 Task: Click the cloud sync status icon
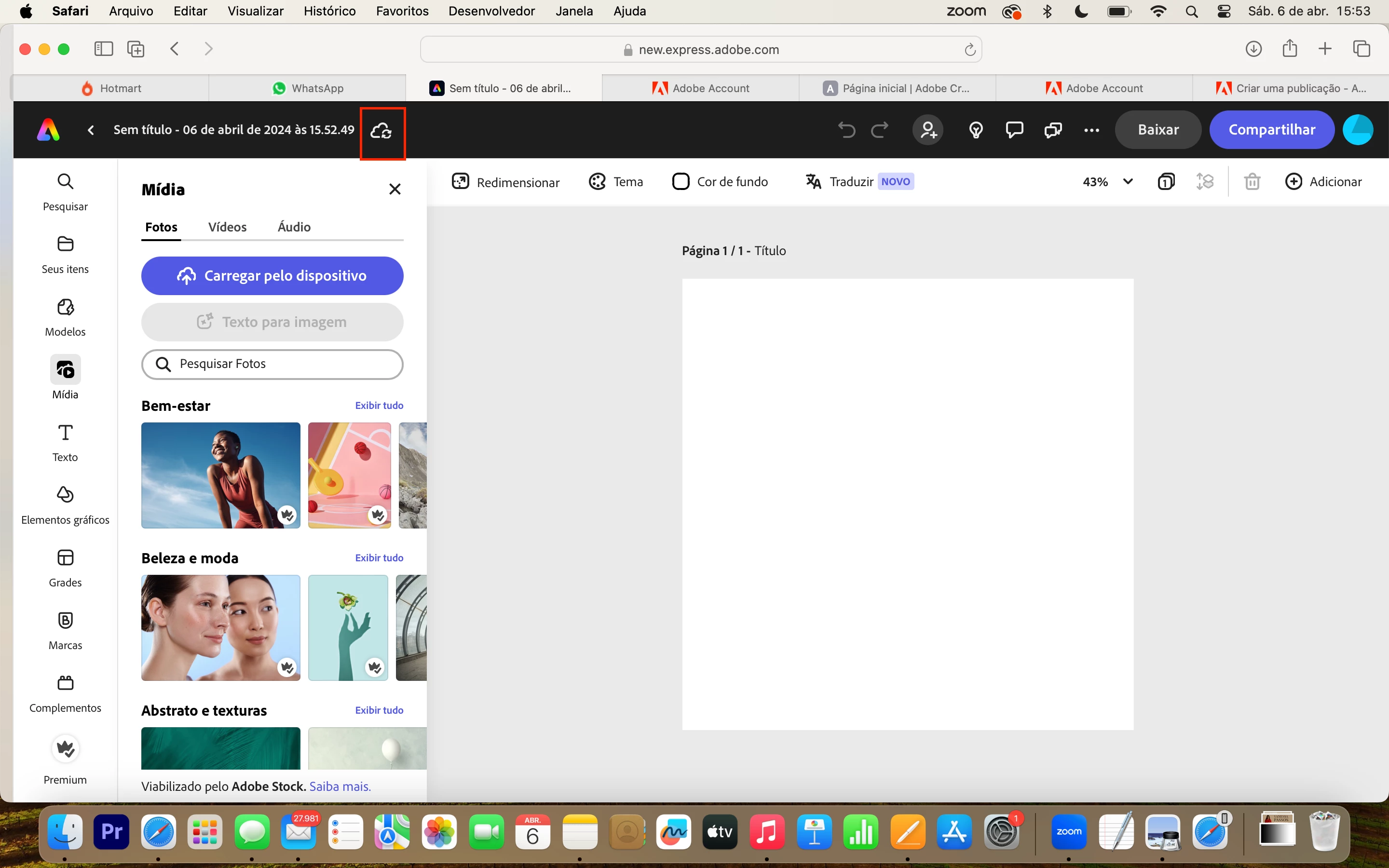[x=381, y=132]
